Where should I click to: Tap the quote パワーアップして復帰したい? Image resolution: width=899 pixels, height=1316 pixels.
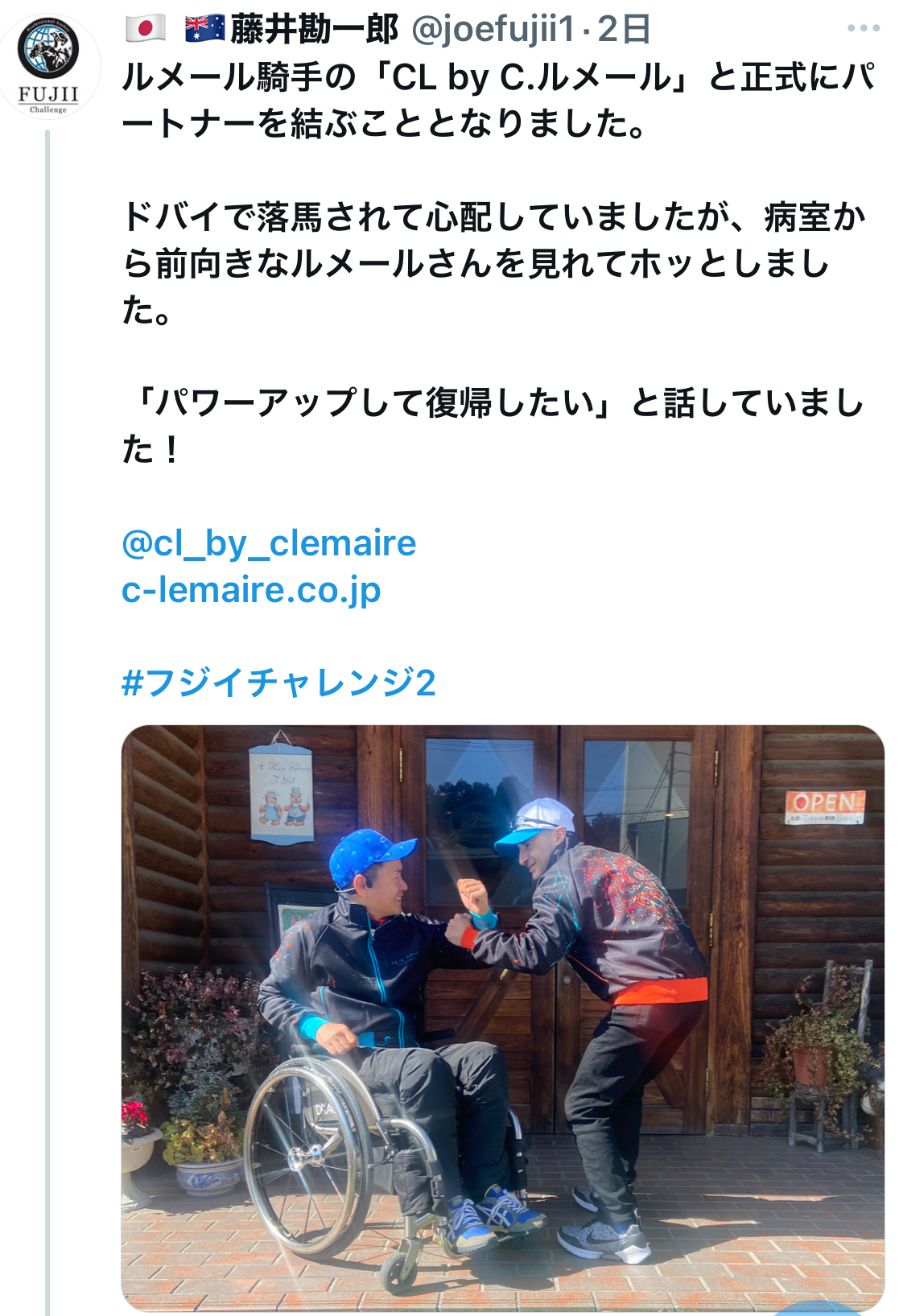(x=493, y=426)
